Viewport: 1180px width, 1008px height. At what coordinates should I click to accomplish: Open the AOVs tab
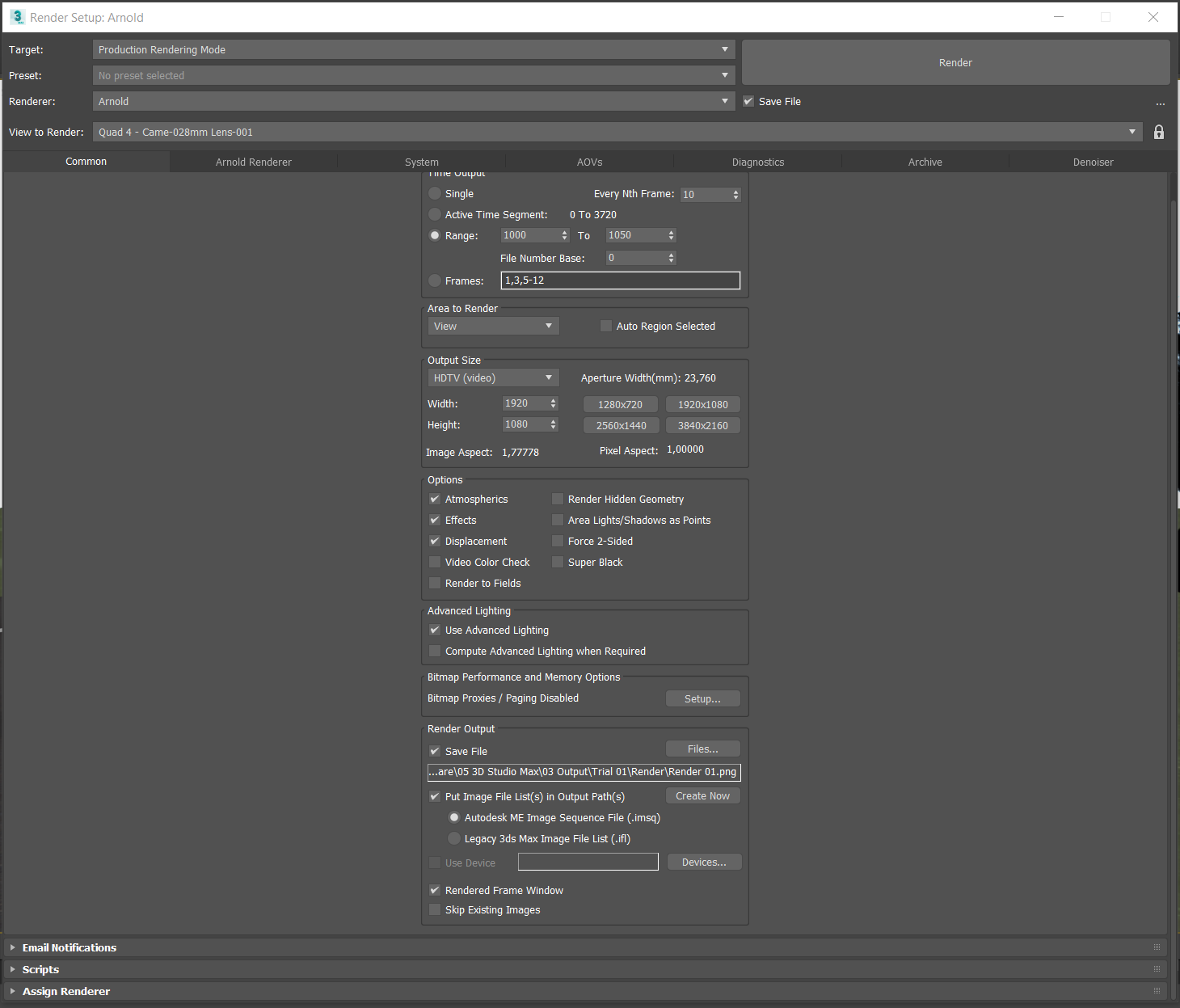pos(589,162)
